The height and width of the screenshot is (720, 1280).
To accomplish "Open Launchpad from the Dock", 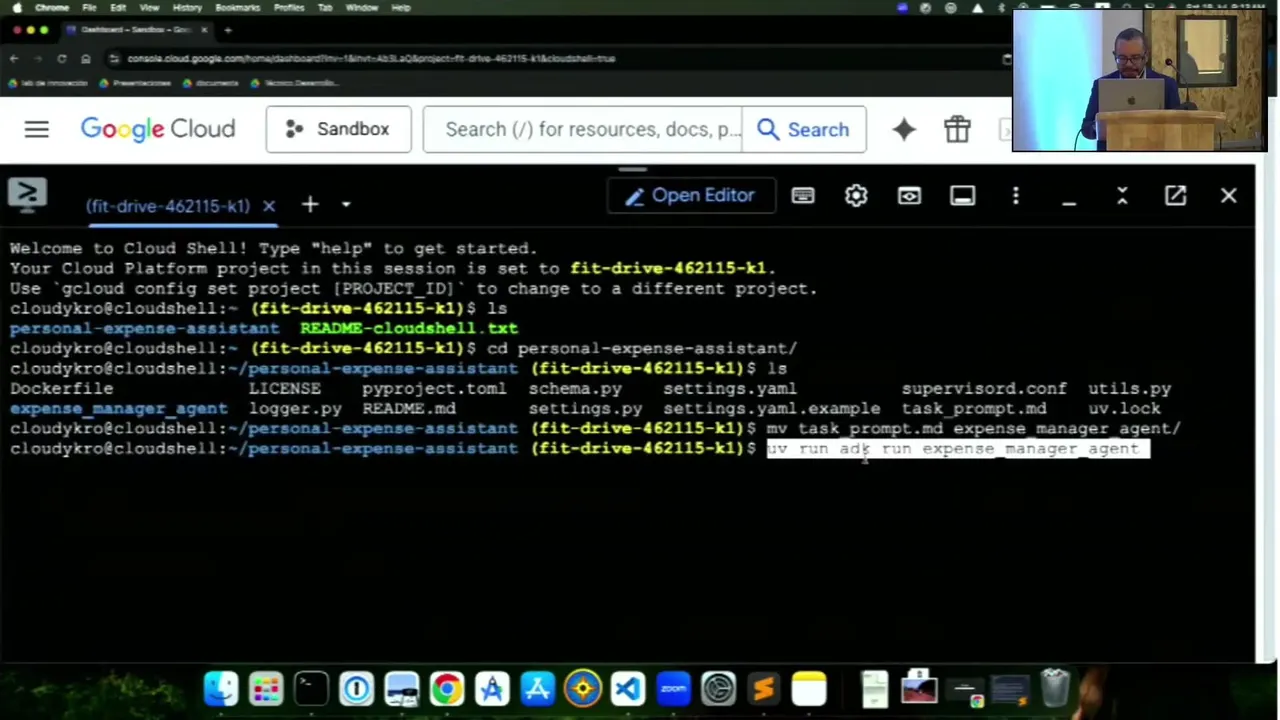I will 266,689.
